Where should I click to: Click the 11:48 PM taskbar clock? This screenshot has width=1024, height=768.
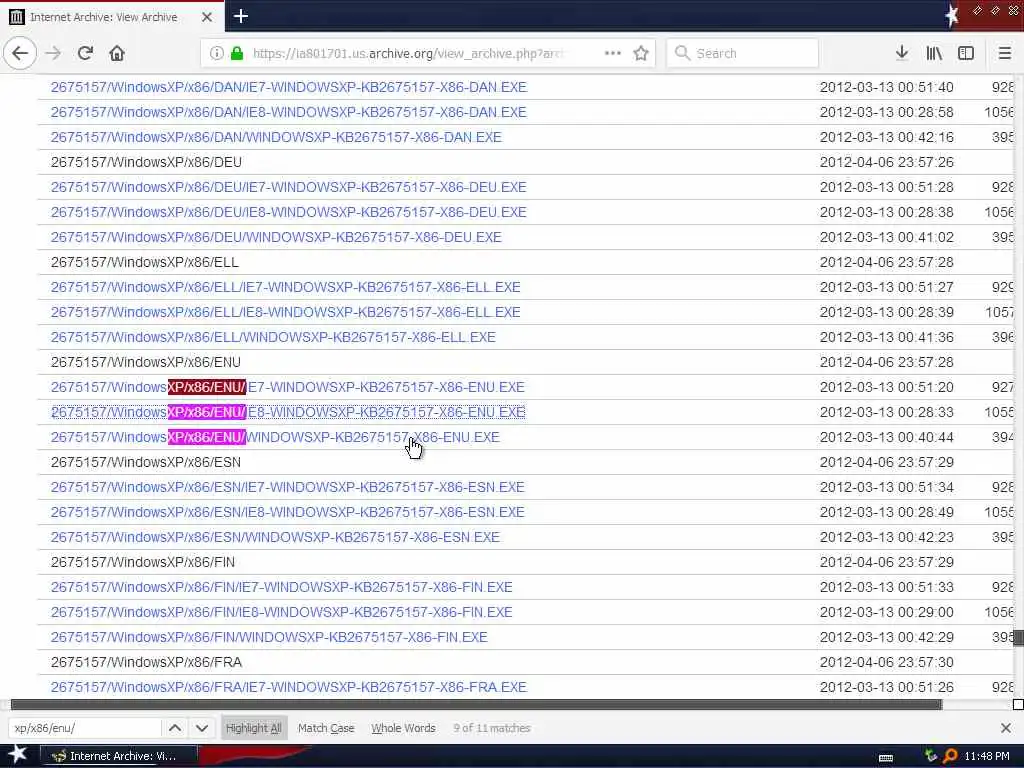(987, 756)
